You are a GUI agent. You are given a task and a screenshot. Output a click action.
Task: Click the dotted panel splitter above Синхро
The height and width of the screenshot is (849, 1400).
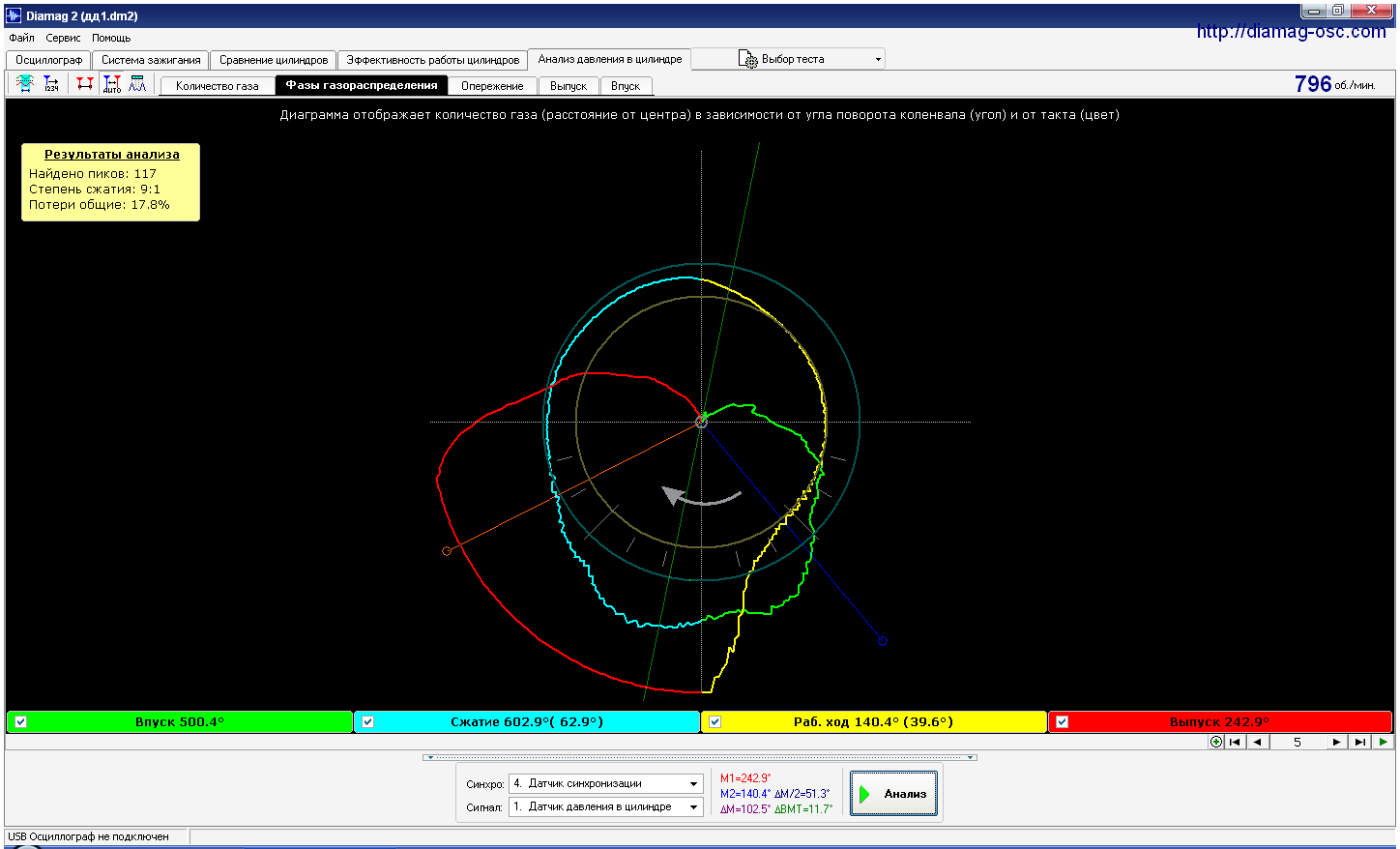pyautogui.click(x=700, y=757)
